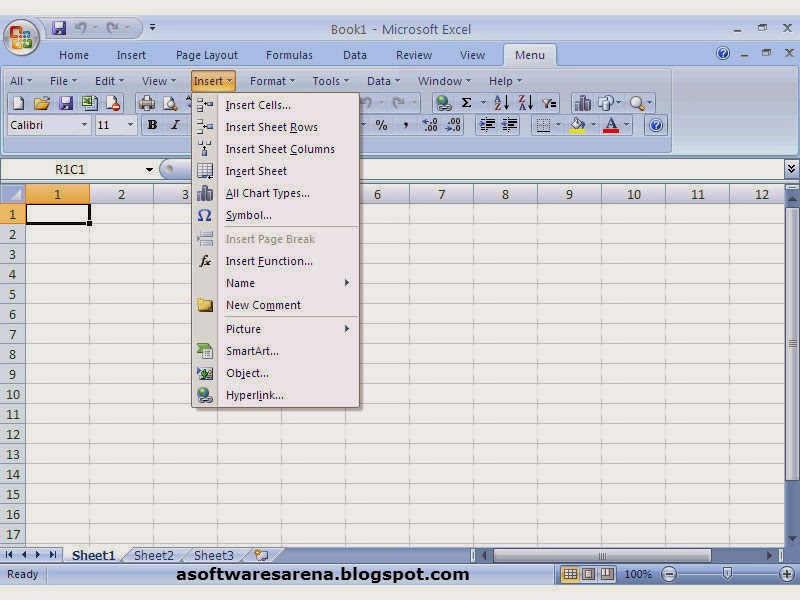Click the Zoom In plus button

(x=787, y=574)
